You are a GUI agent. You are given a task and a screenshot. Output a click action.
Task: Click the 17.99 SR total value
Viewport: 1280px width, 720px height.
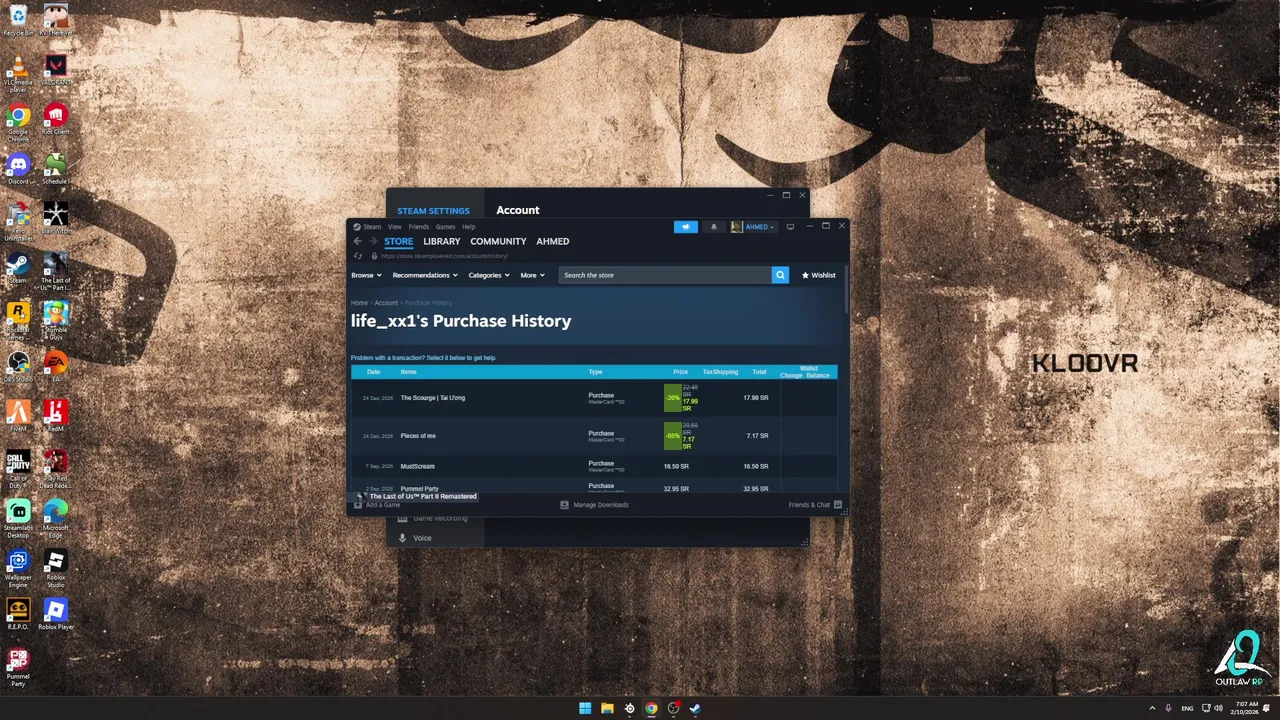756,398
